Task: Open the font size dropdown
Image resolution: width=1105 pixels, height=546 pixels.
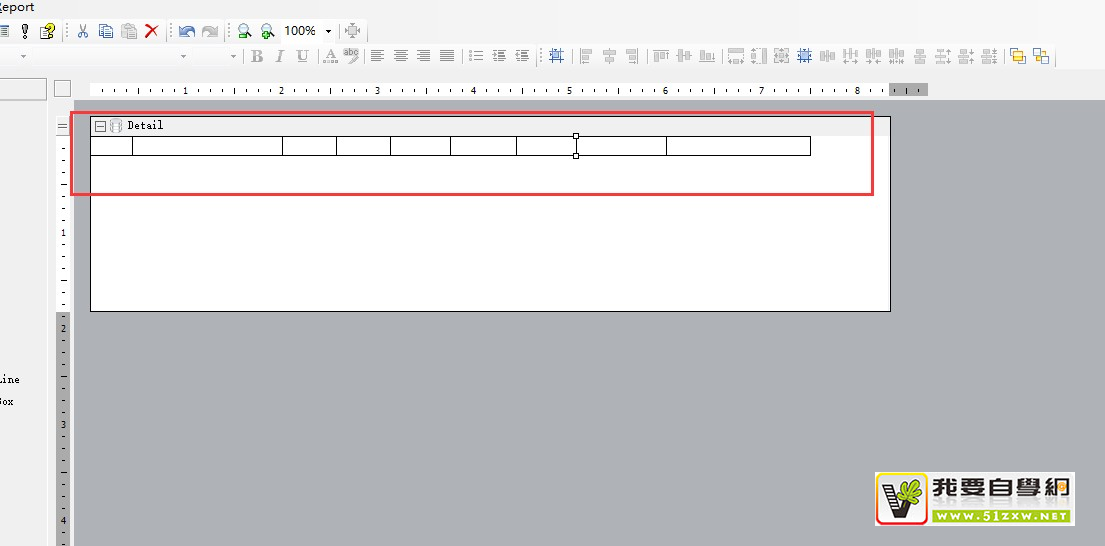Action: click(234, 56)
